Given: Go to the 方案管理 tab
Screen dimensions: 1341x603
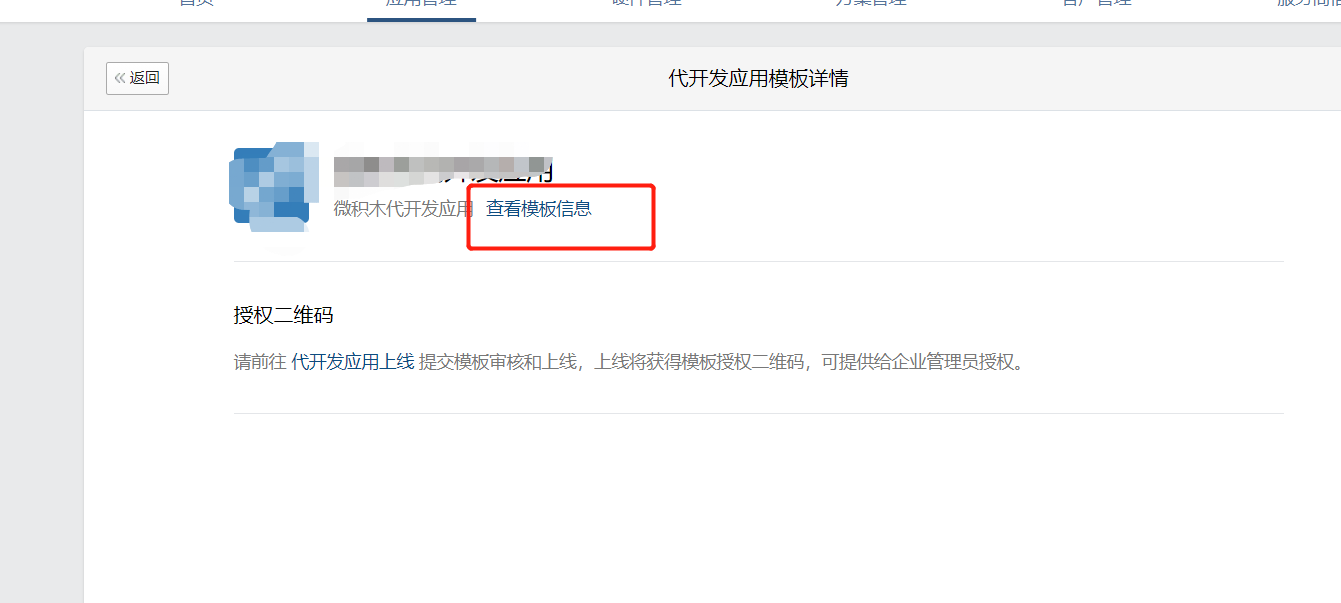Looking at the screenshot, I should click(x=872, y=4).
